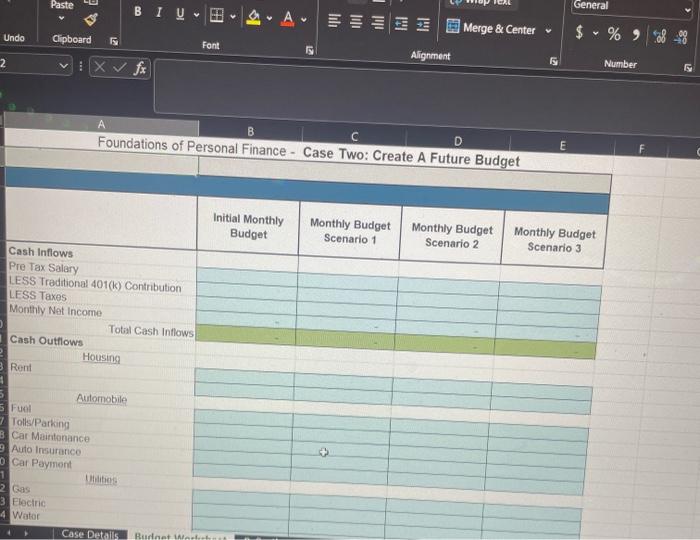Apply yellow Fill Color
Screen dimensions: 700x540
tap(254, 18)
